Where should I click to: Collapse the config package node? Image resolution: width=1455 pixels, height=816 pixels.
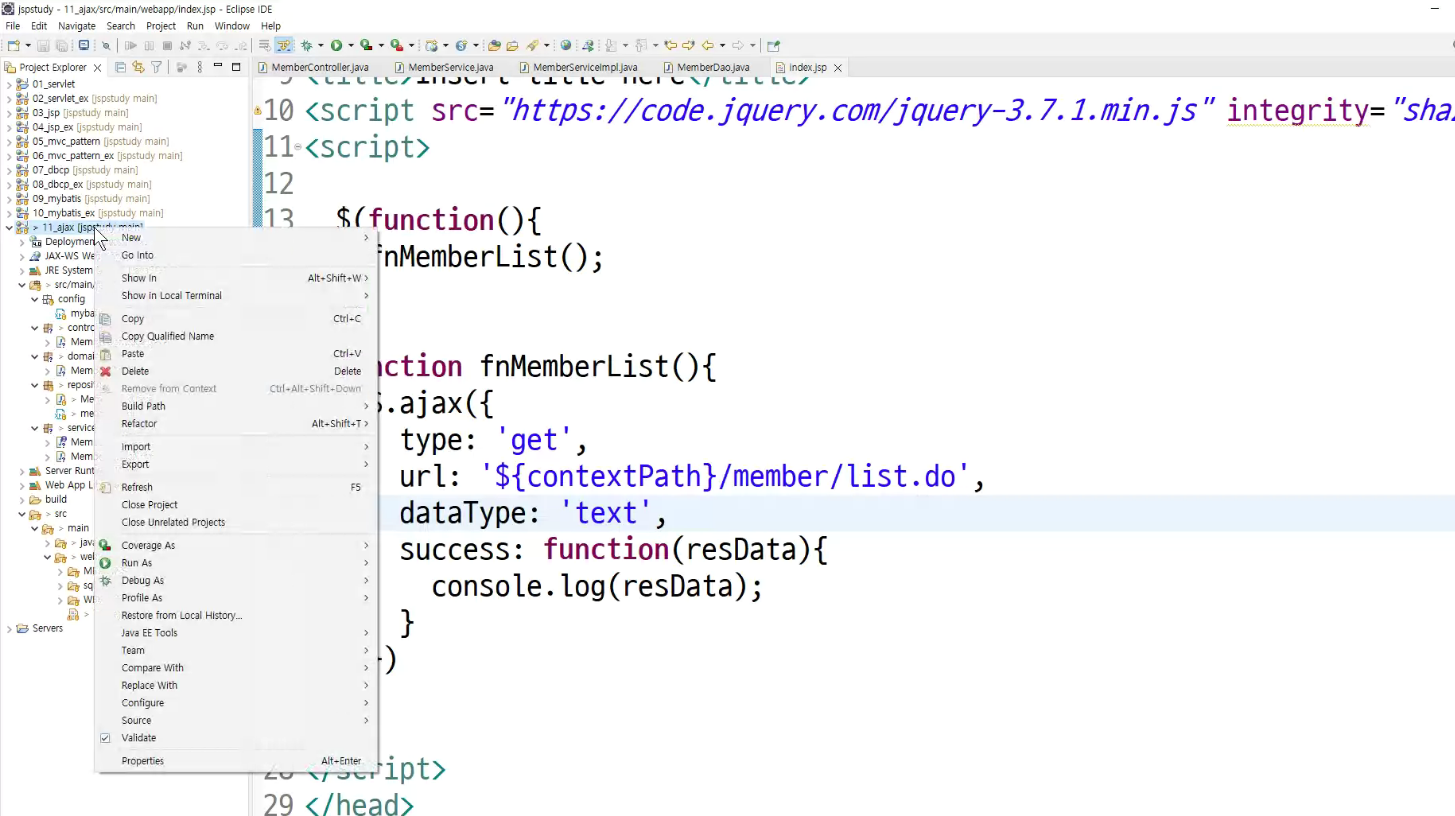[x=33, y=299]
